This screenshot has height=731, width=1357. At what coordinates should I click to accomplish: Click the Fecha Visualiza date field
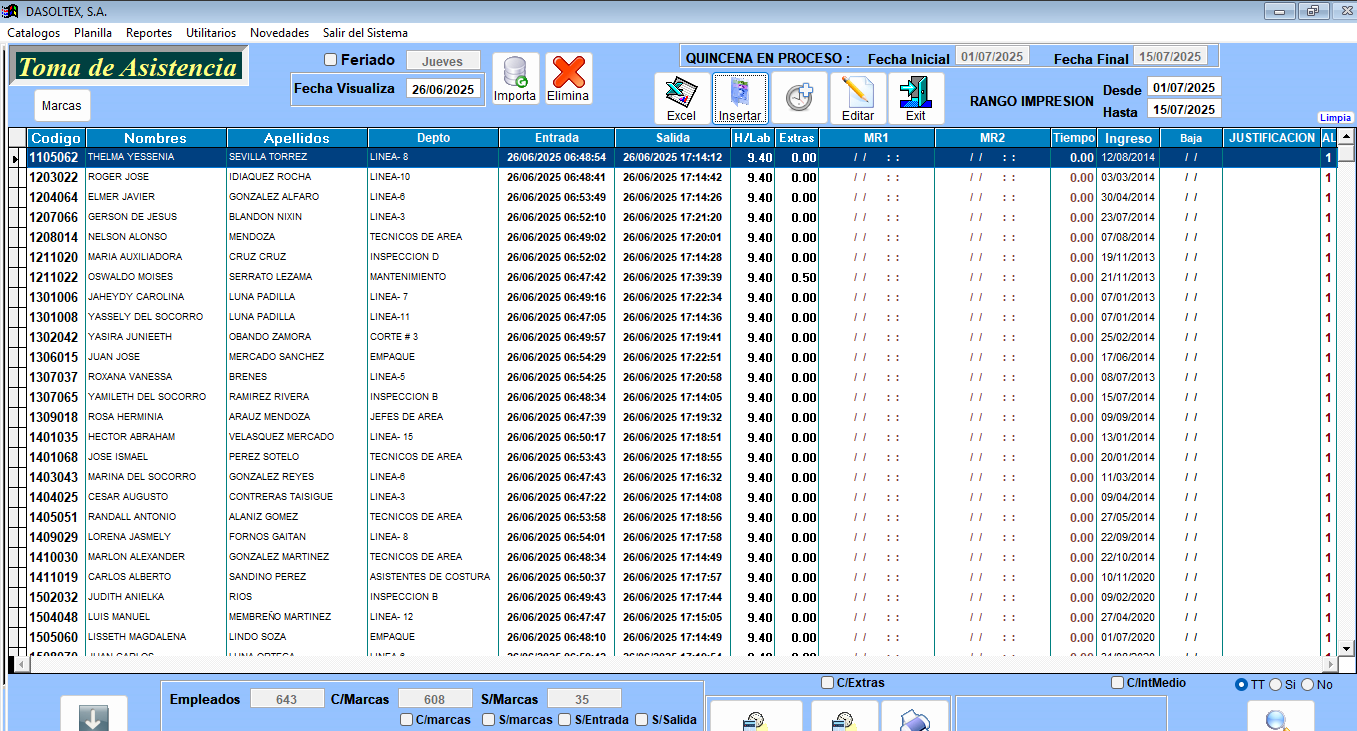pyautogui.click(x=443, y=89)
